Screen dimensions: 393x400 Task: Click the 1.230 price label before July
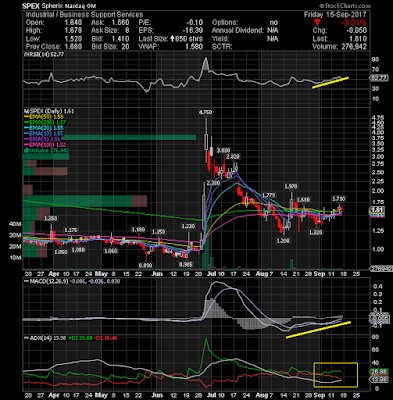click(188, 226)
